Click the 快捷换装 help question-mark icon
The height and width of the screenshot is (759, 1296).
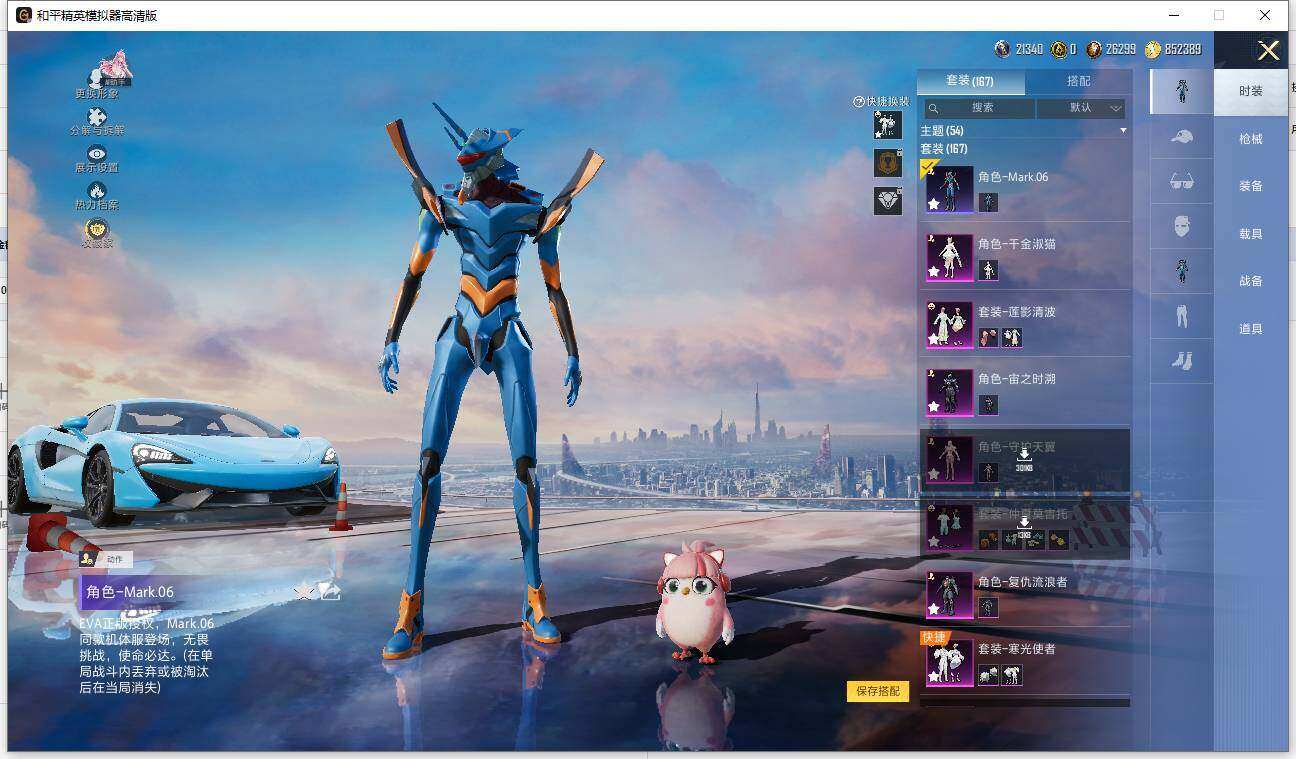click(858, 102)
